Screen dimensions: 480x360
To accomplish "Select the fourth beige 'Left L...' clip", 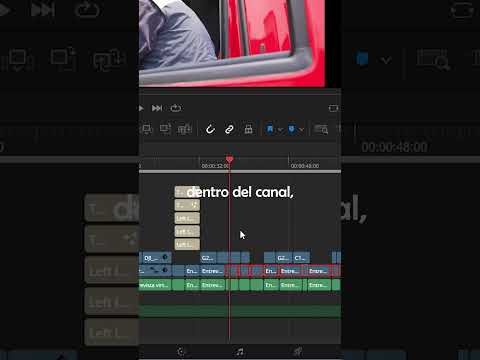I will [x=187, y=231].
